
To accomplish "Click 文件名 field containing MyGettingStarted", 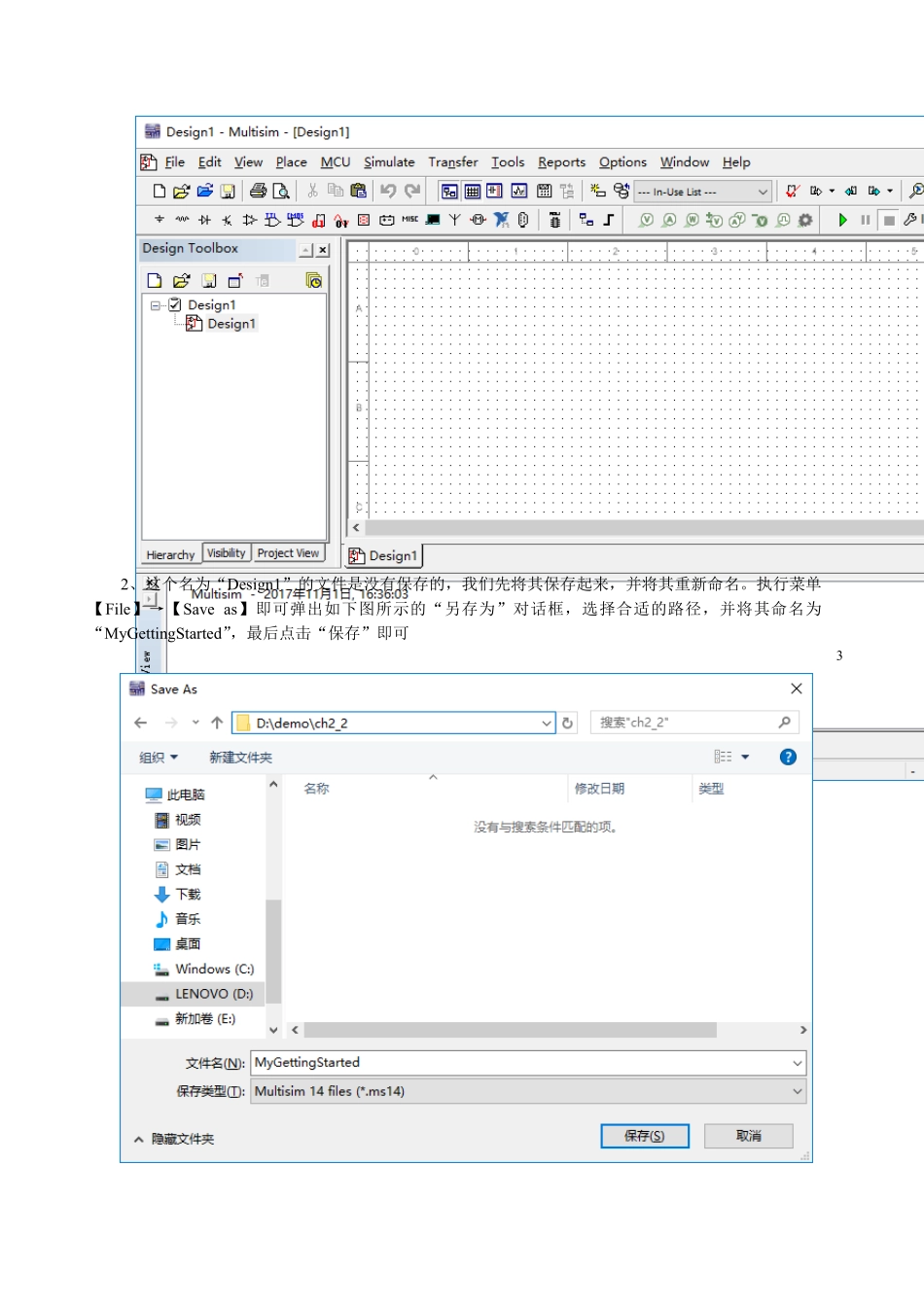I will (x=528, y=1063).
